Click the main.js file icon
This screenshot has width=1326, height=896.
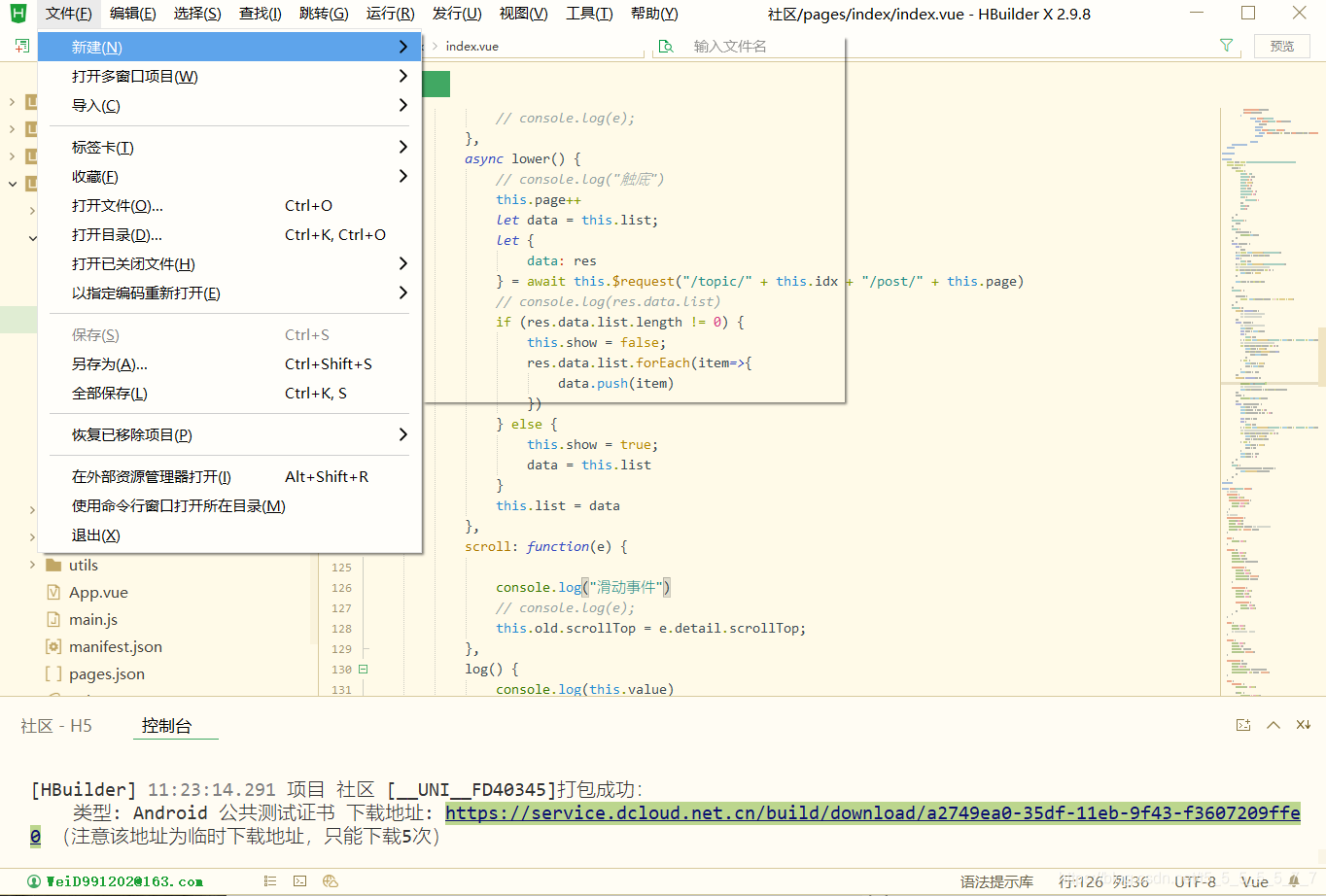point(53,619)
